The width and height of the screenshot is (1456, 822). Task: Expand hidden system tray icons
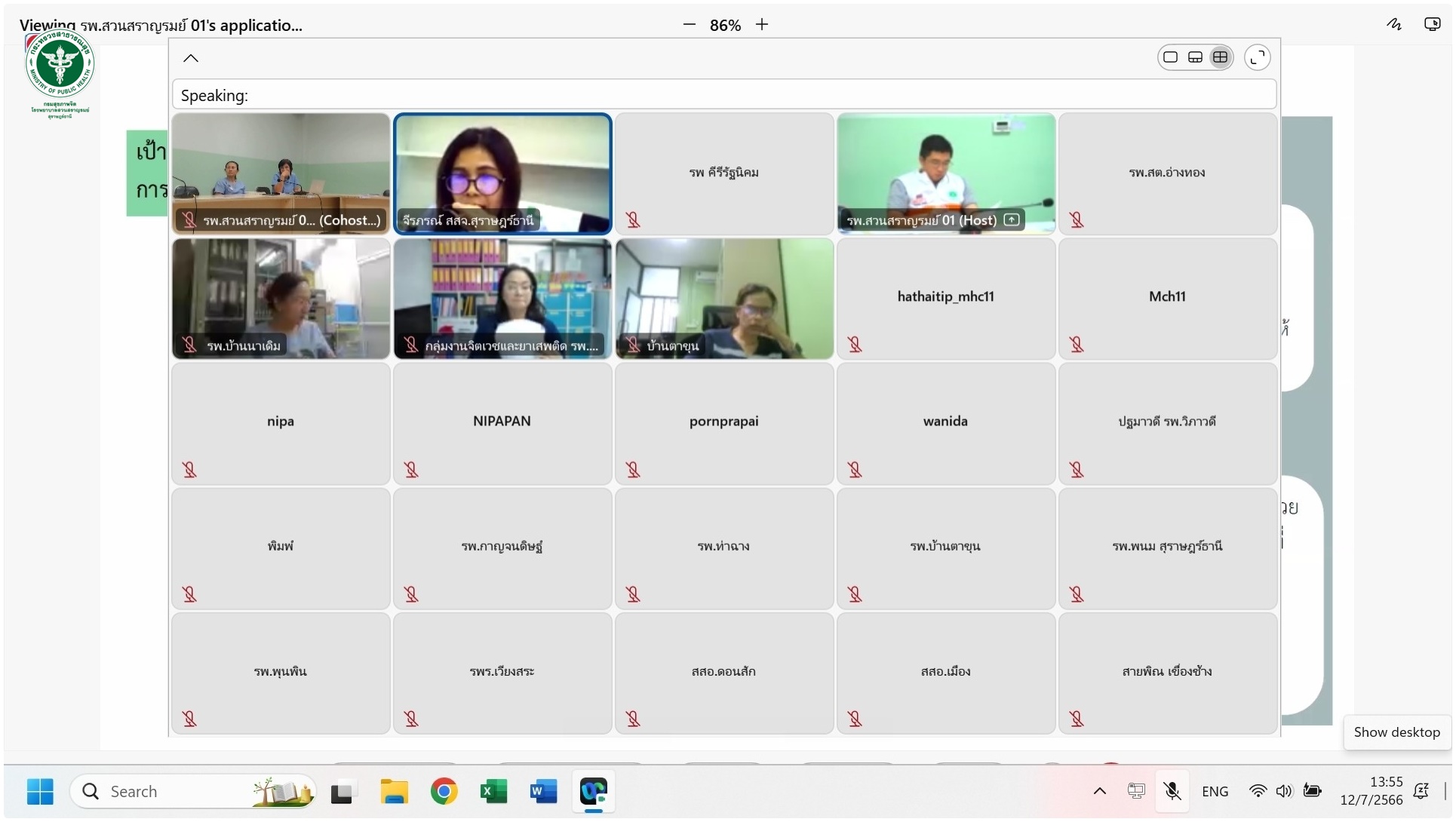(x=1100, y=791)
